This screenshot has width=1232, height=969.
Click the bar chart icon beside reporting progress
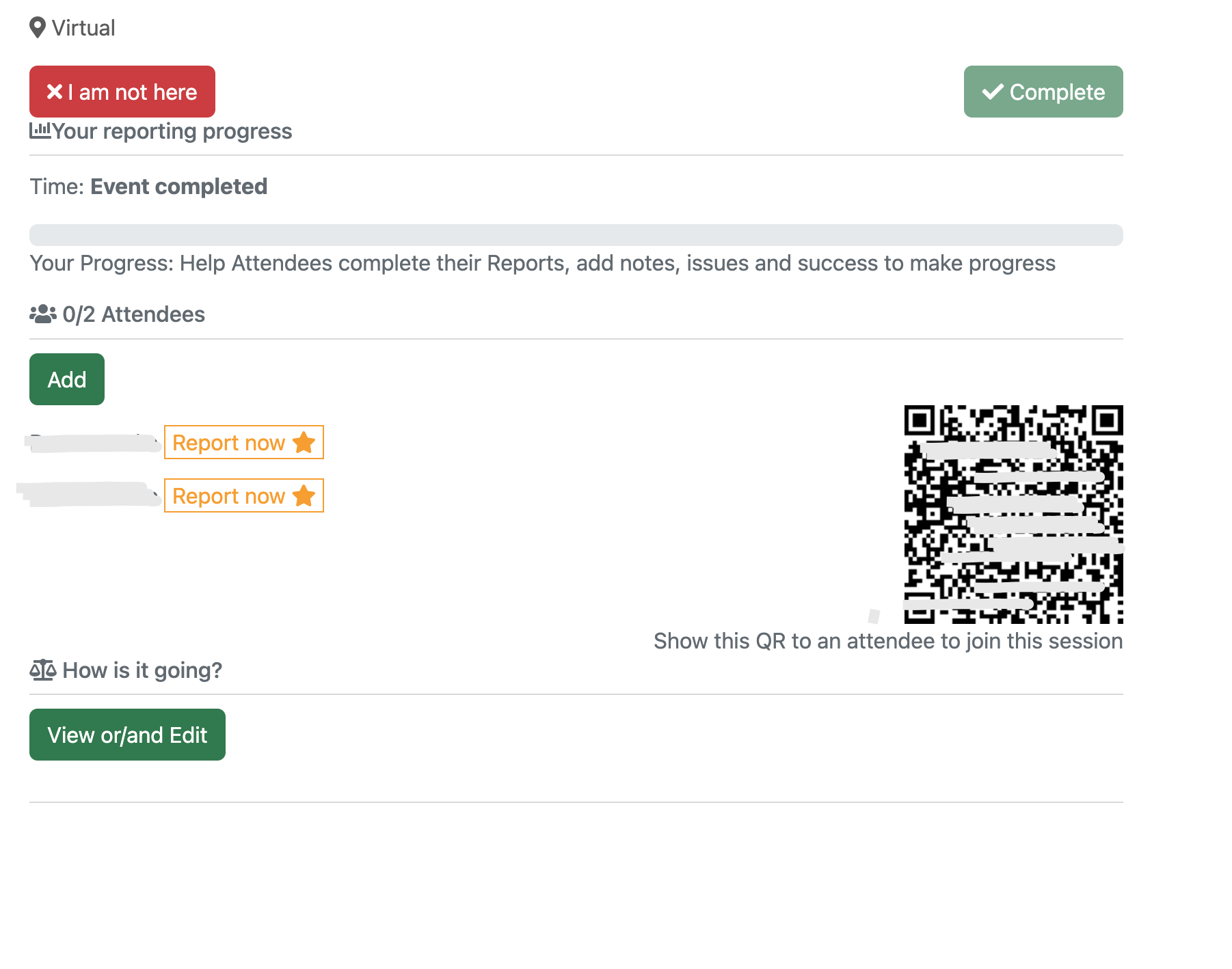(40, 131)
